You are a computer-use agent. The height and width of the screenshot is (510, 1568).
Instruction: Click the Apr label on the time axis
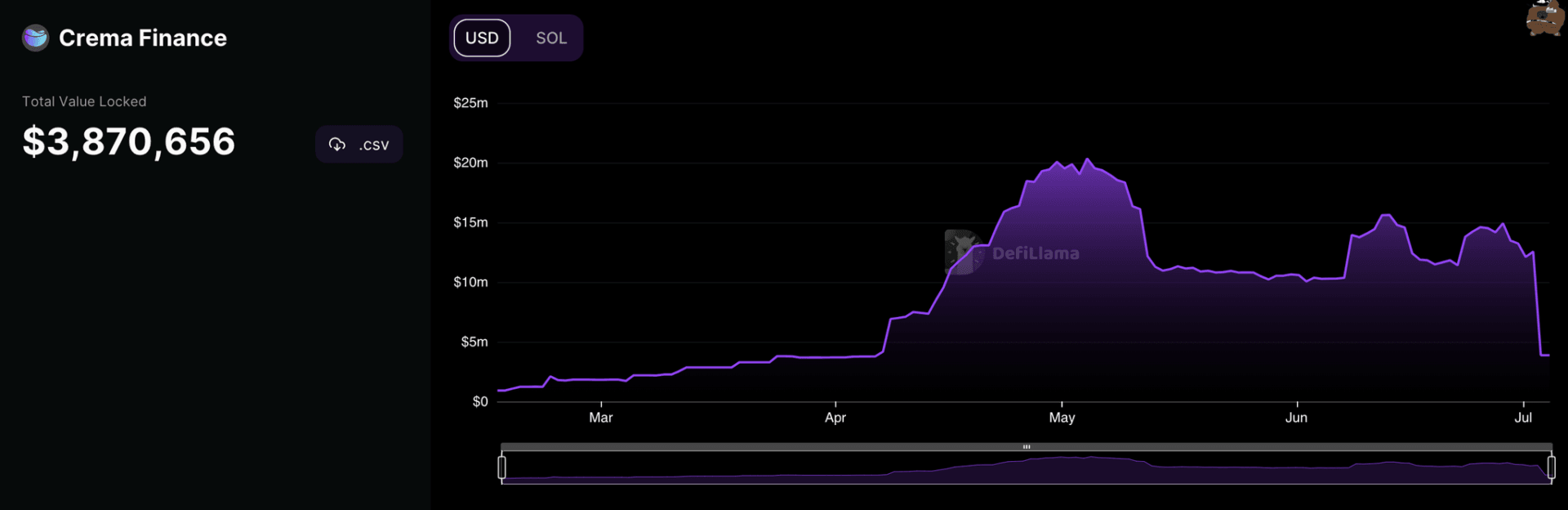835,418
